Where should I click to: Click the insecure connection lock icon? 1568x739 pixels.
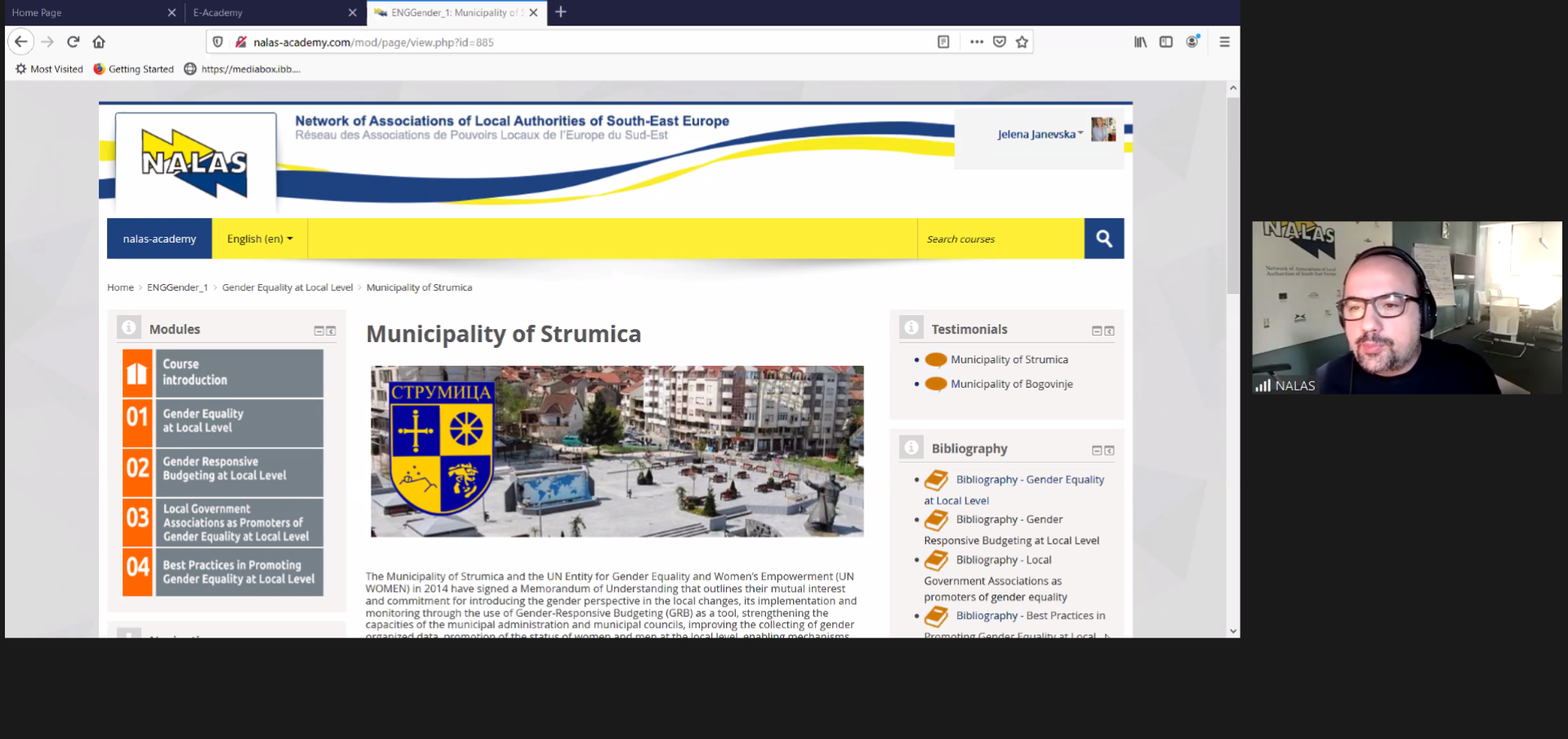[x=240, y=42]
